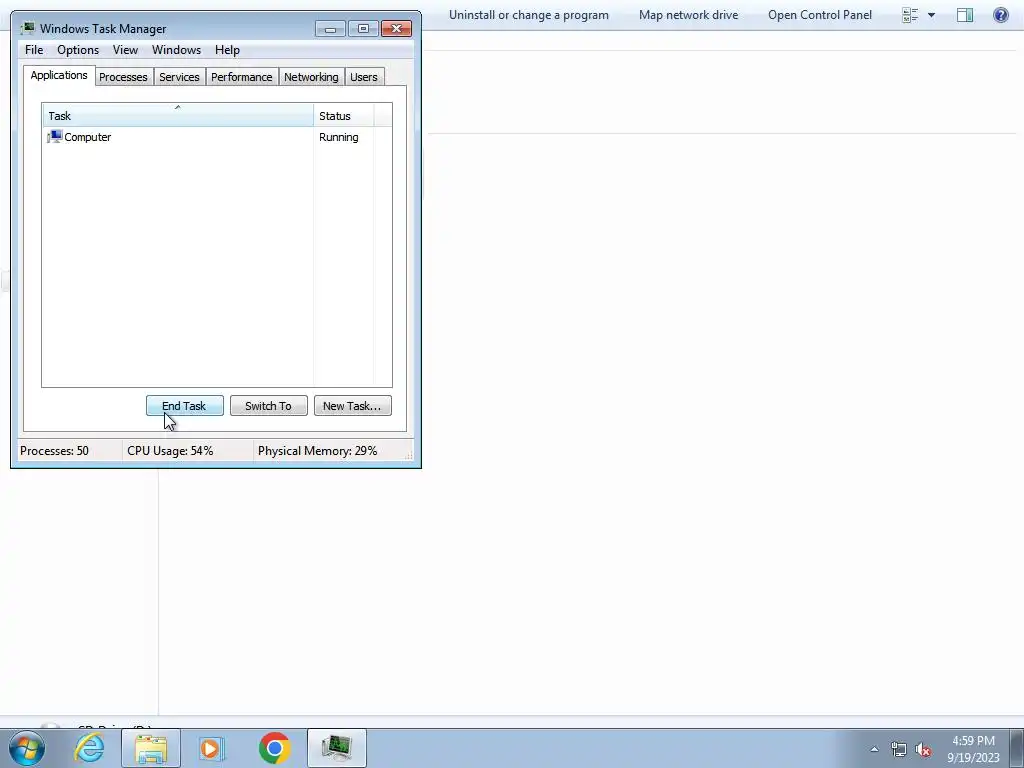
Task: Open the View menu
Action: coord(125,50)
